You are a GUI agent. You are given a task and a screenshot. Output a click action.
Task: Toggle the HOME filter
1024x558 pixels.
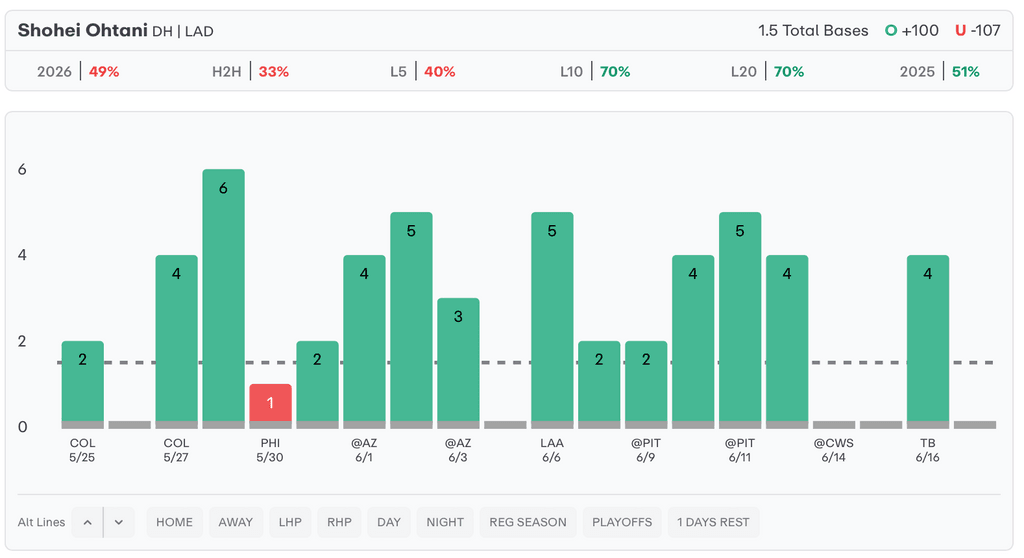(174, 522)
